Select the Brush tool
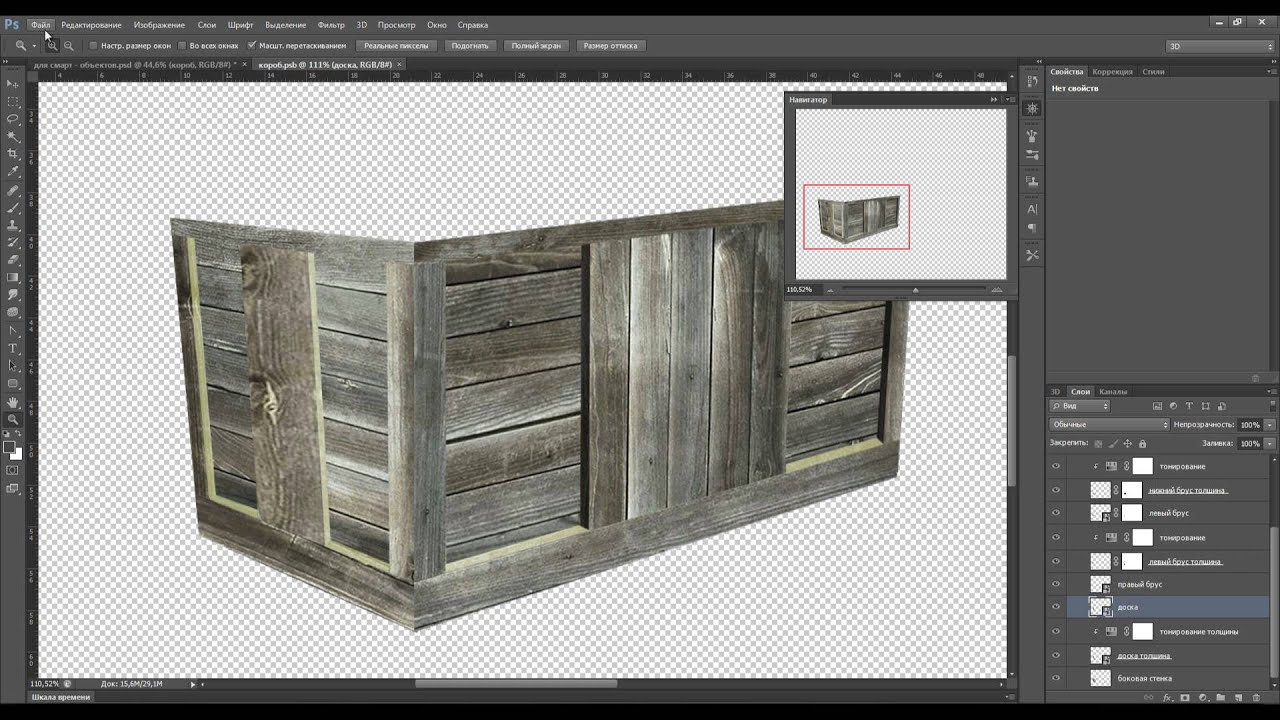The width and height of the screenshot is (1280, 720). click(x=13, y=207)
